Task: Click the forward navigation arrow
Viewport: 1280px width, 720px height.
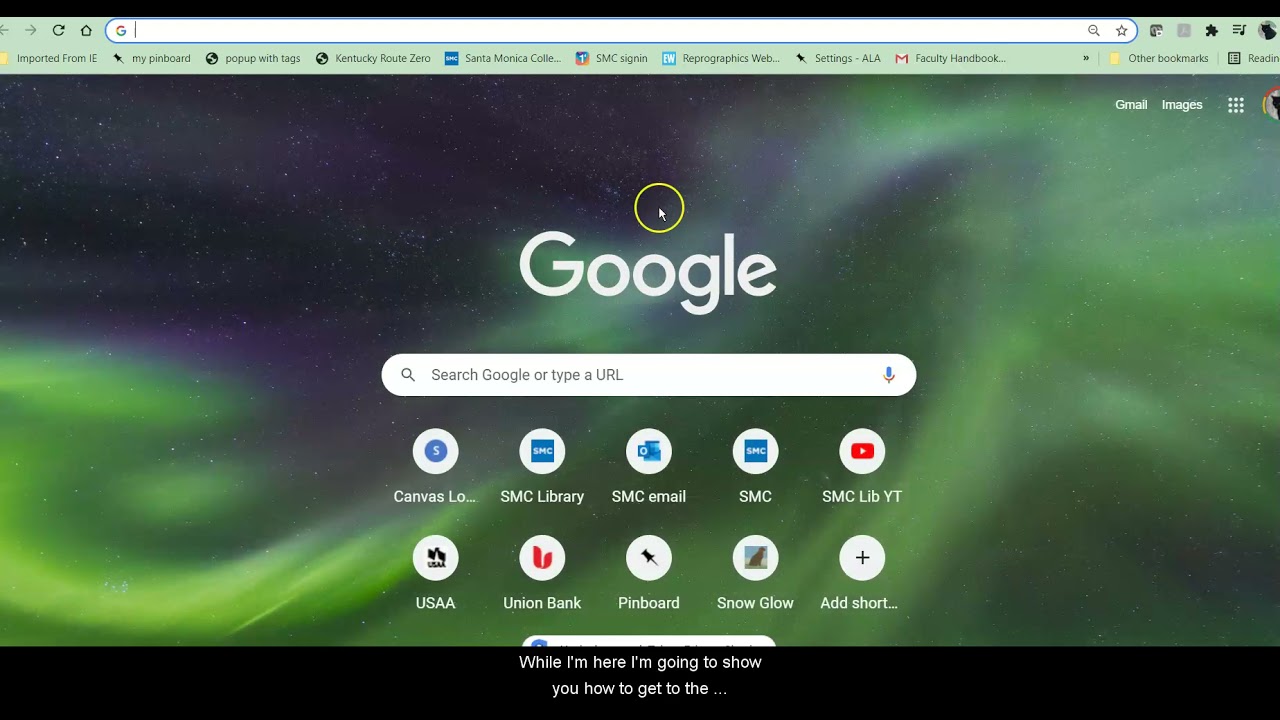Action: (x=30, y=31)
